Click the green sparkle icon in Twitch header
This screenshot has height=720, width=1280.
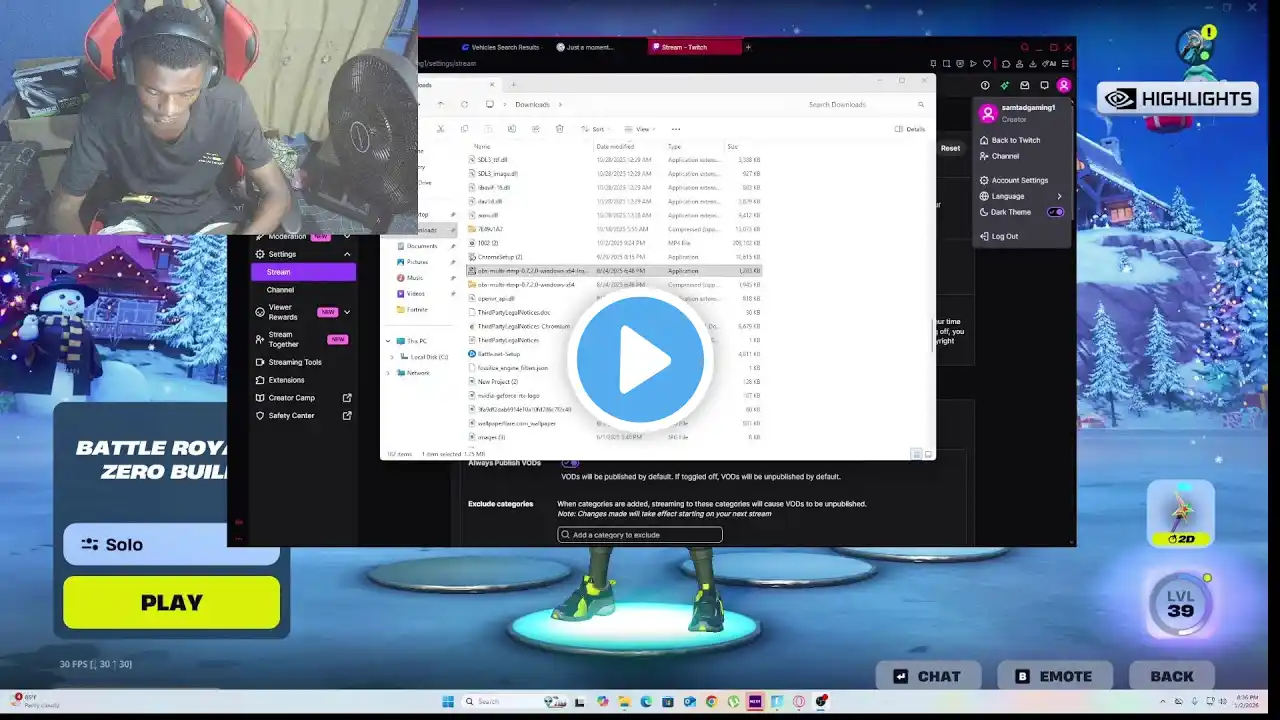pos(1005,86)
